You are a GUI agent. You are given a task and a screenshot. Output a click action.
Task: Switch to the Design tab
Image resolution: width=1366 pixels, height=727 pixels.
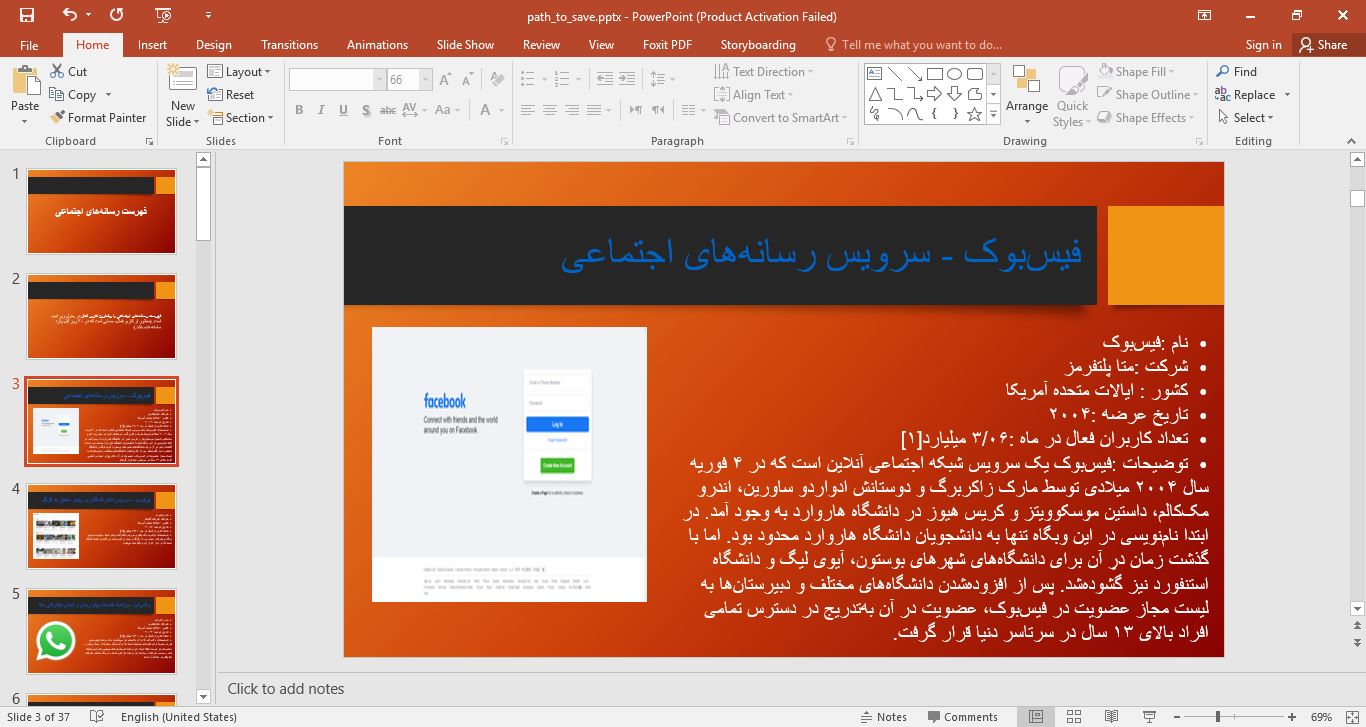[x=213, y=45]
